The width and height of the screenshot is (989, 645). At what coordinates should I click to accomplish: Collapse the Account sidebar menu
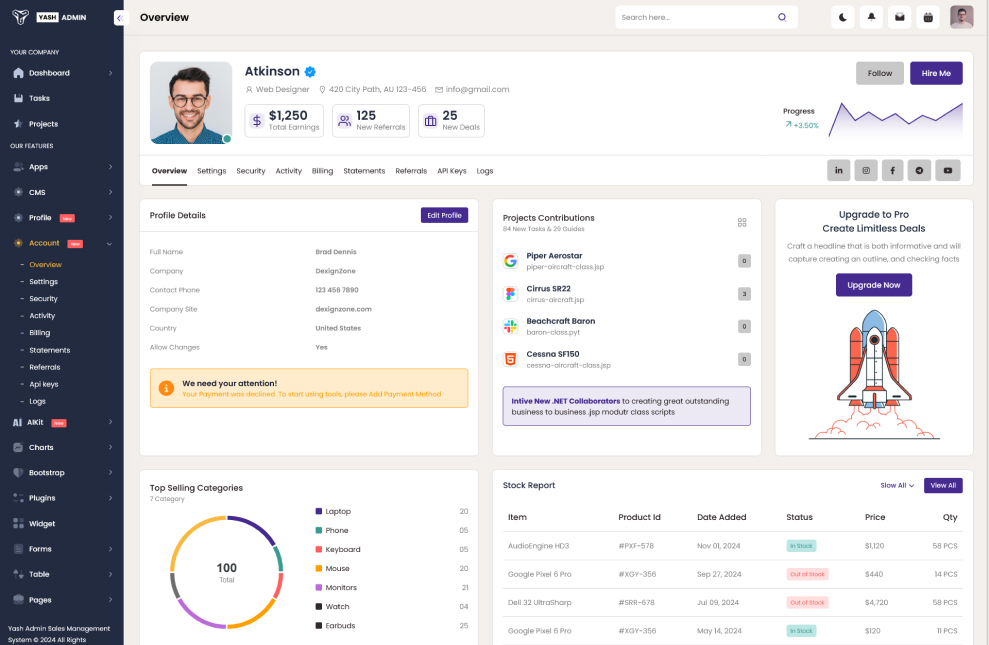click(x=62, y=243)
